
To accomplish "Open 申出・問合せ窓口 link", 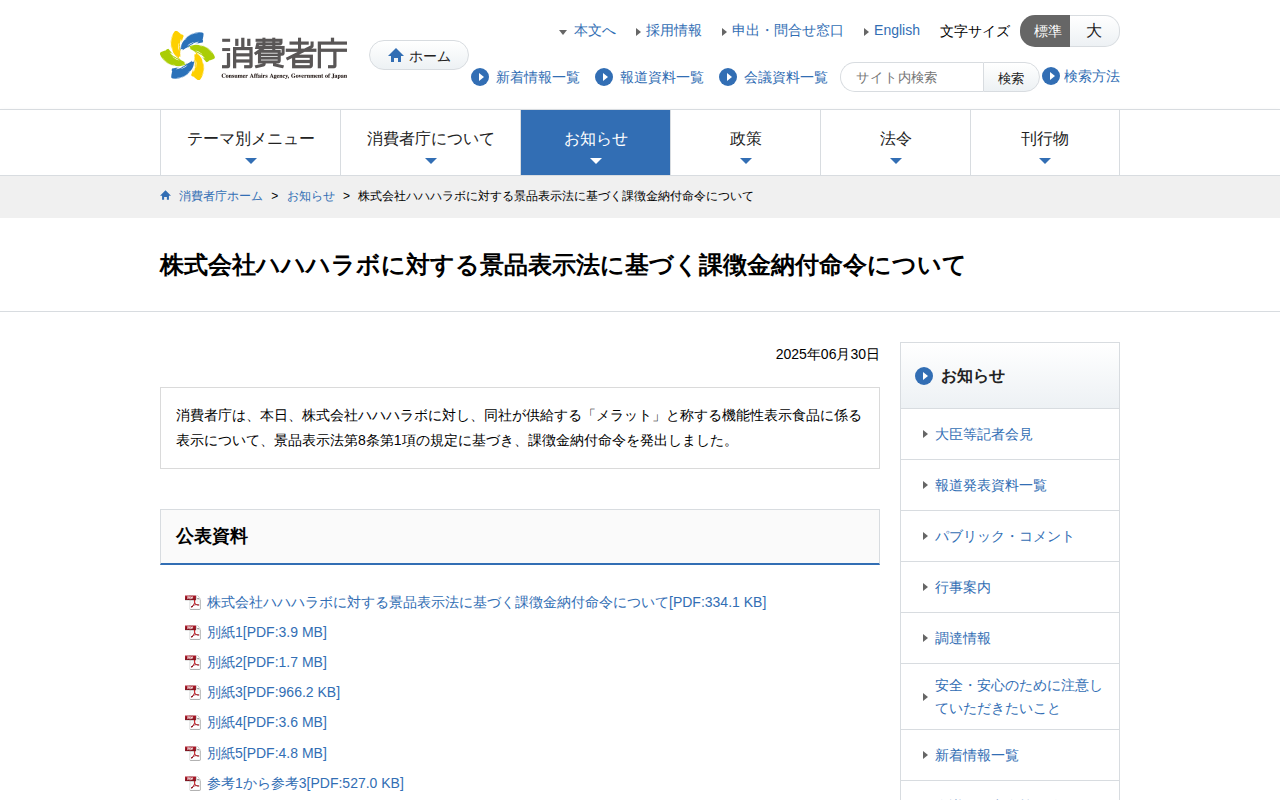I will pos(788,31).
